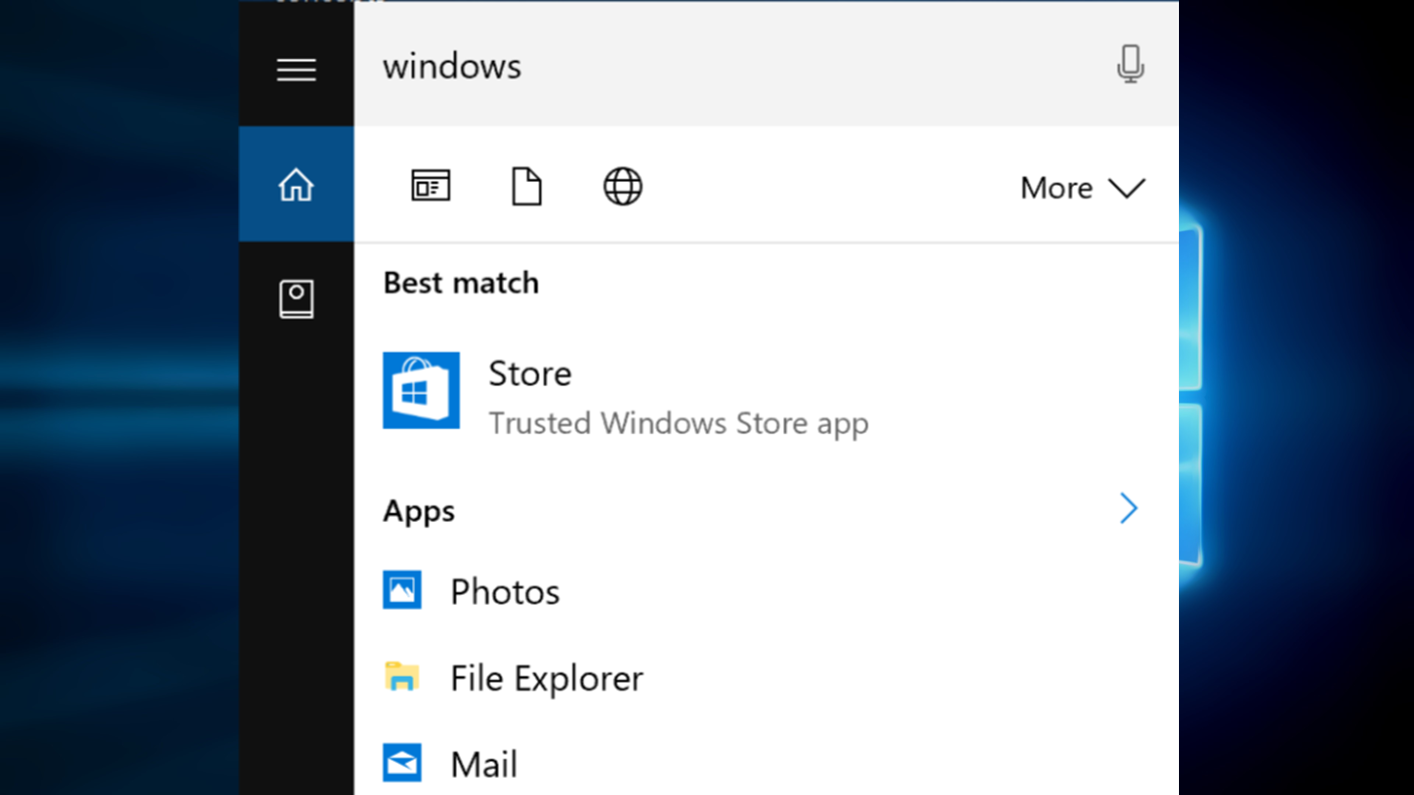Expand Apps results with the arrow
Viewport: 1414px width, 795px height.
1129,509
